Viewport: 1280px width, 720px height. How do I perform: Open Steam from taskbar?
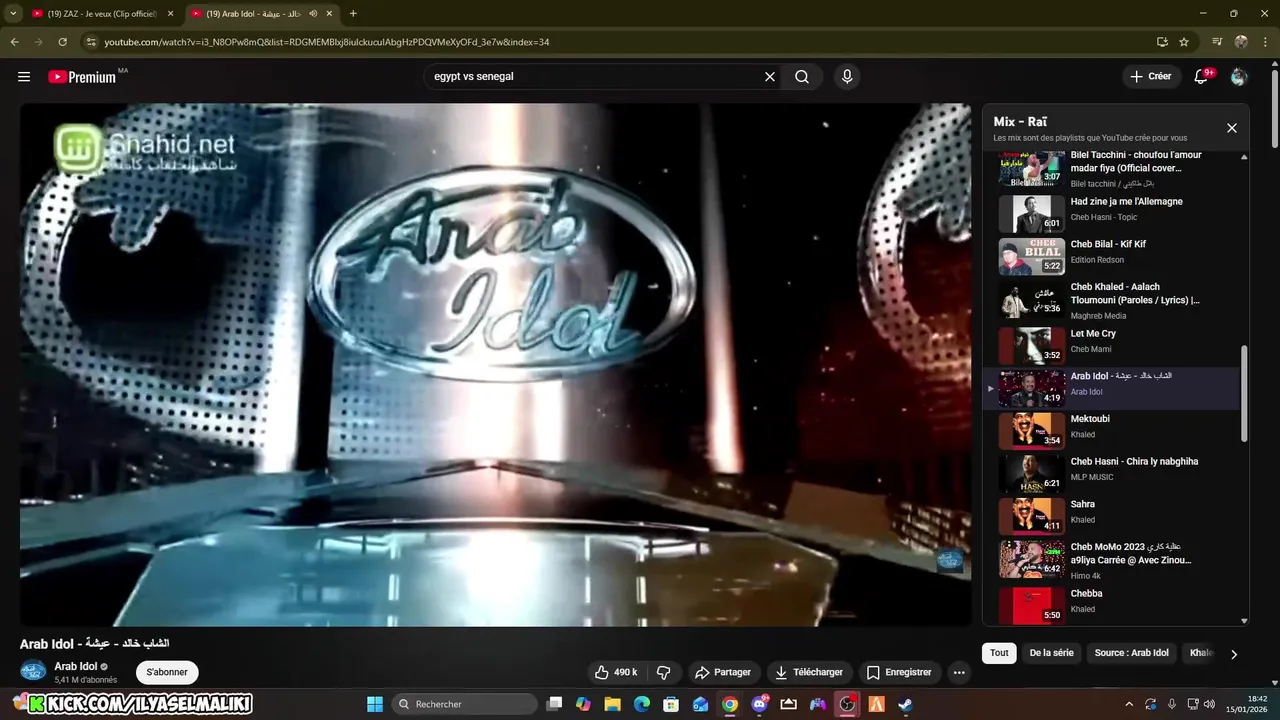(x=906, y=704)
